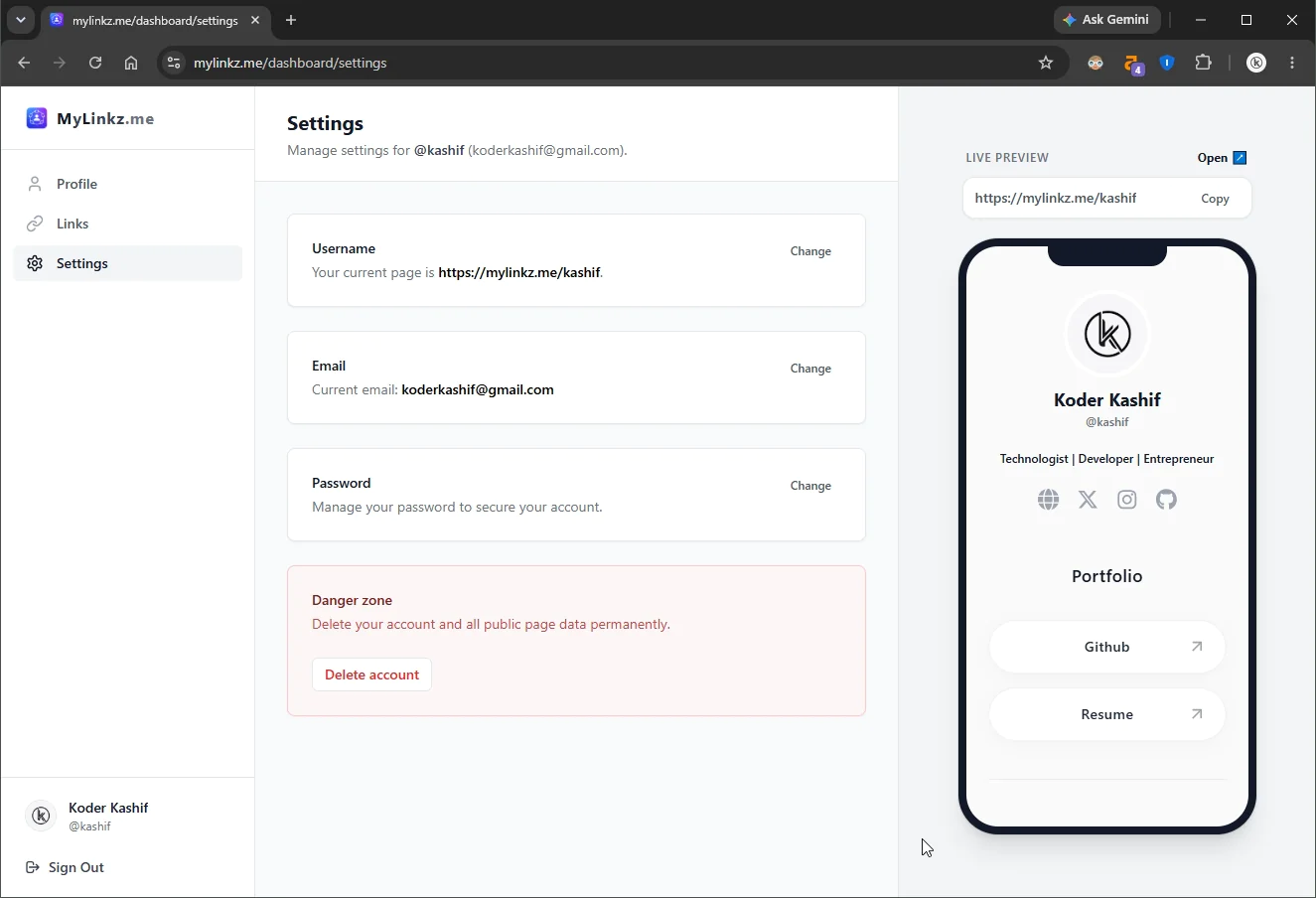Click Change for Username
The height and width of the screenshot is (898, 1316).
click(x=810, y=251)
